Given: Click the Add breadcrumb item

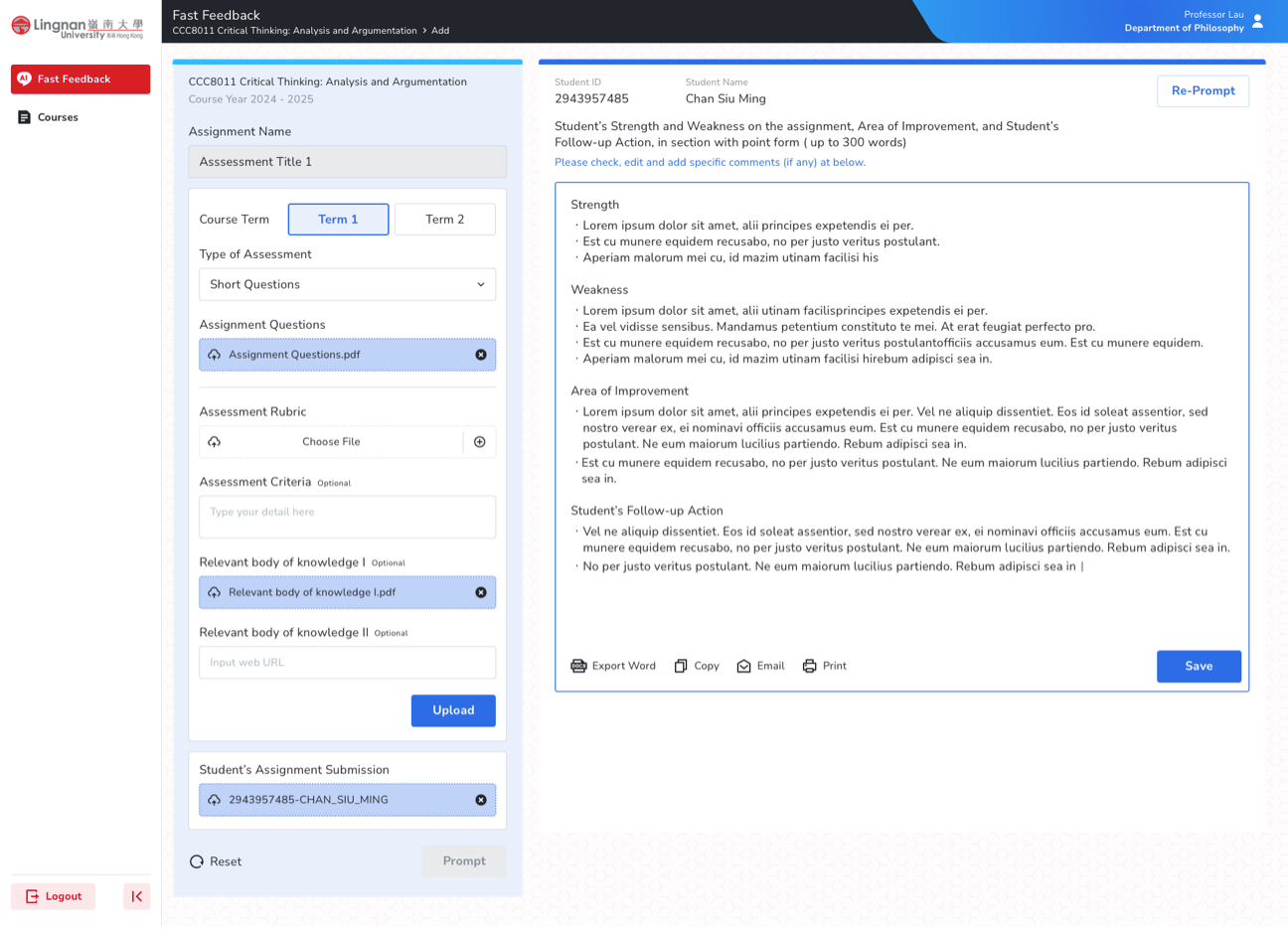Looking at the screenshot, I should tap(440, 31).
